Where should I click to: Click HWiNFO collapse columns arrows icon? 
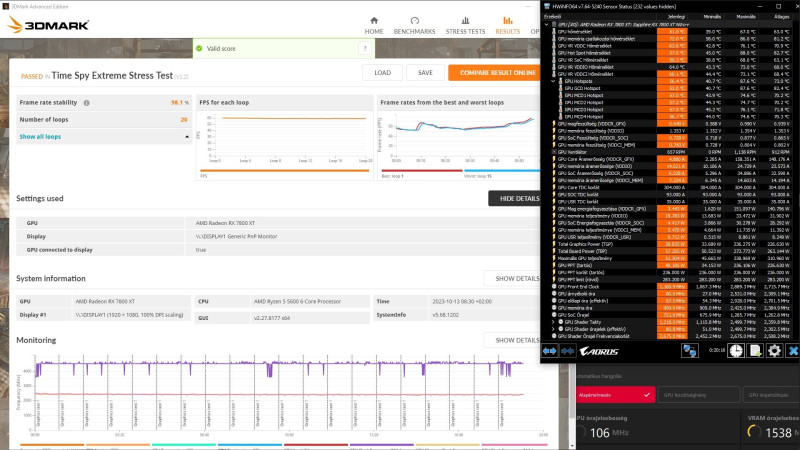pyautogui.click(x=567, y=351)
